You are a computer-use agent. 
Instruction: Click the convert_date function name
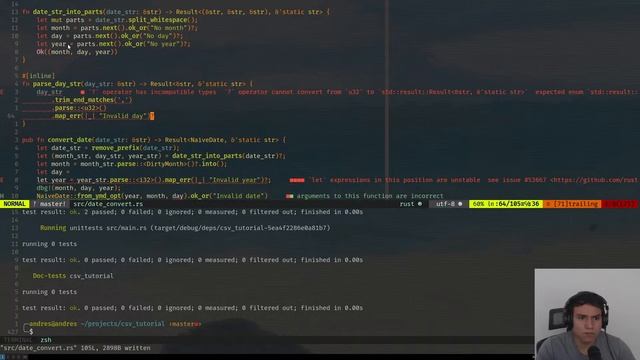point(69,140)
